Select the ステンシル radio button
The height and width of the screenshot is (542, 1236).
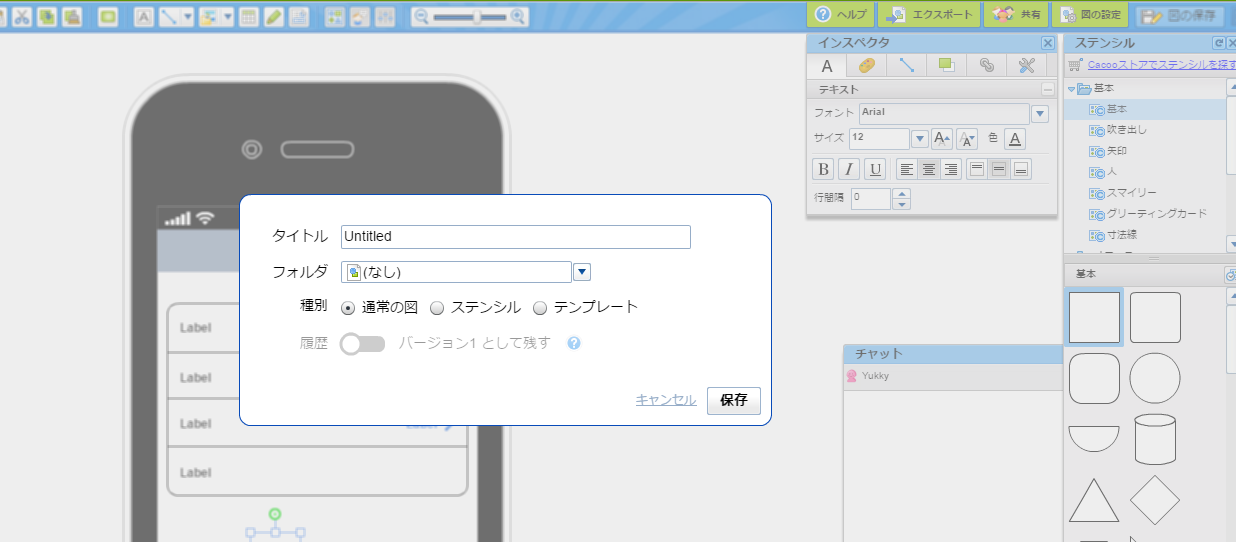pyautogui.click(x=437, y=308)
